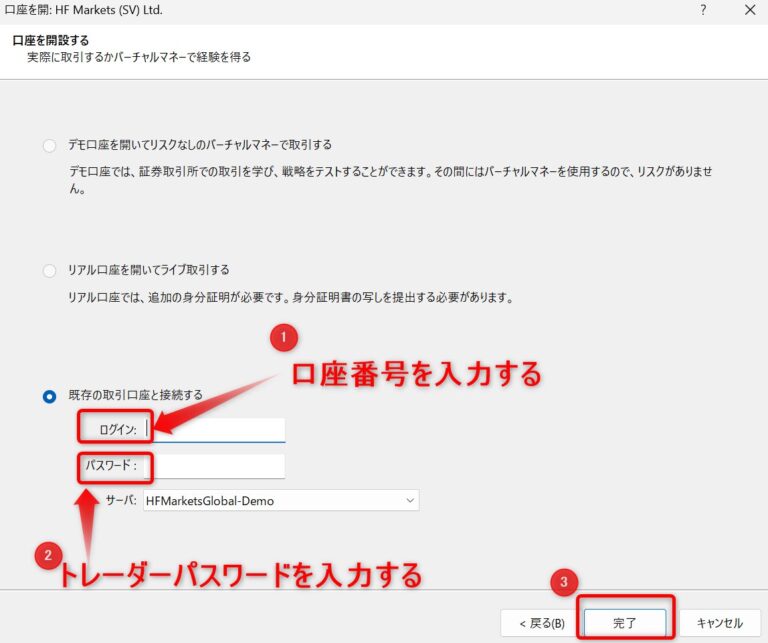
Task: Click the help question mark icon
Action: (703, 10)
